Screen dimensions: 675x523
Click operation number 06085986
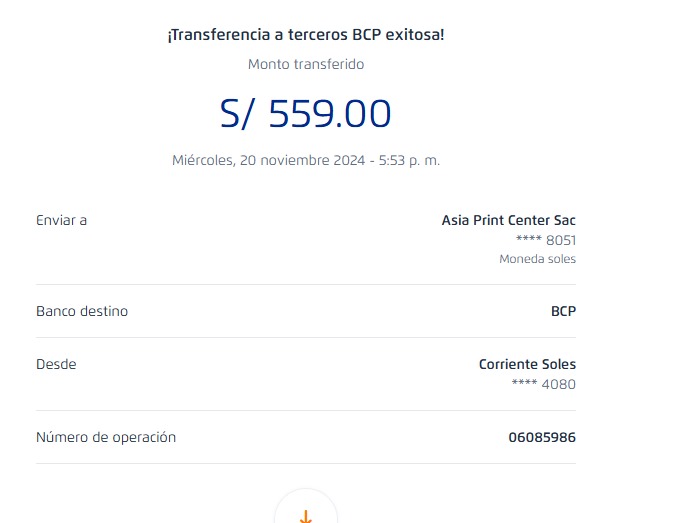542,437
